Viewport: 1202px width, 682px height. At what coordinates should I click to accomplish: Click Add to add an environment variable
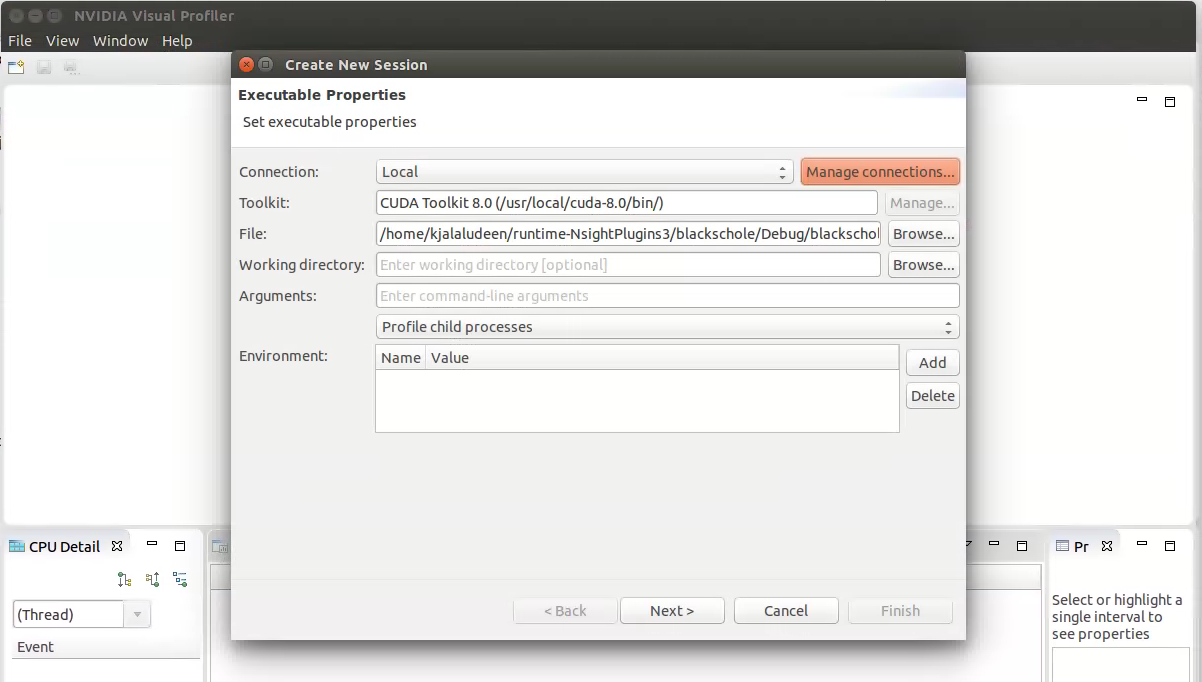coord(932,363)
